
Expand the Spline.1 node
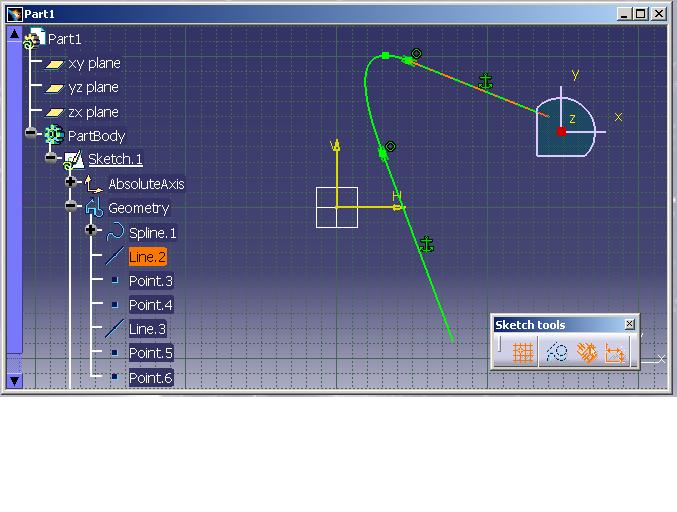point(90,229)
